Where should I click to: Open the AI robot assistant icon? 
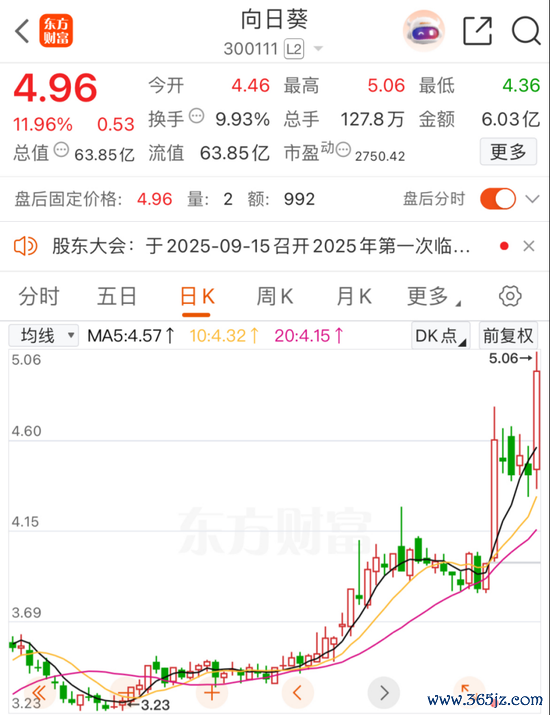[x=424, y=31]
